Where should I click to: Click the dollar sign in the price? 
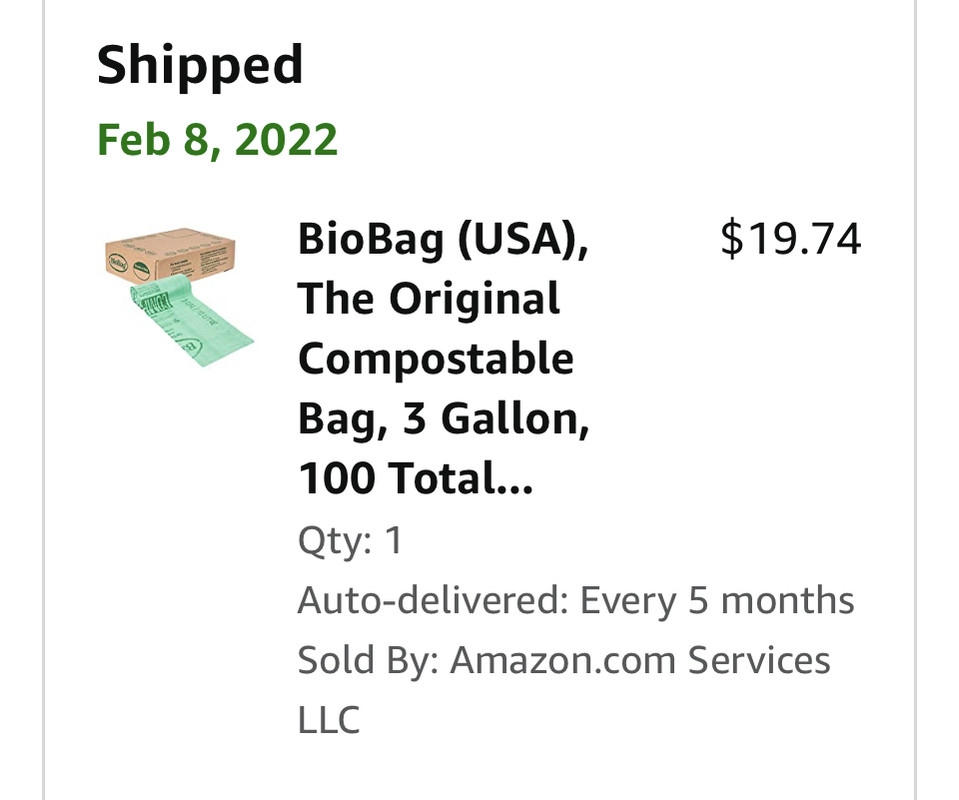(731, 239)
